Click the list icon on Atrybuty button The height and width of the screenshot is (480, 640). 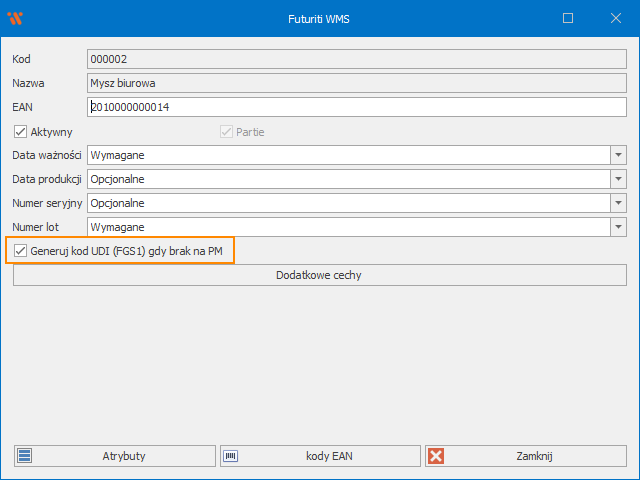[x=26, y=456]
